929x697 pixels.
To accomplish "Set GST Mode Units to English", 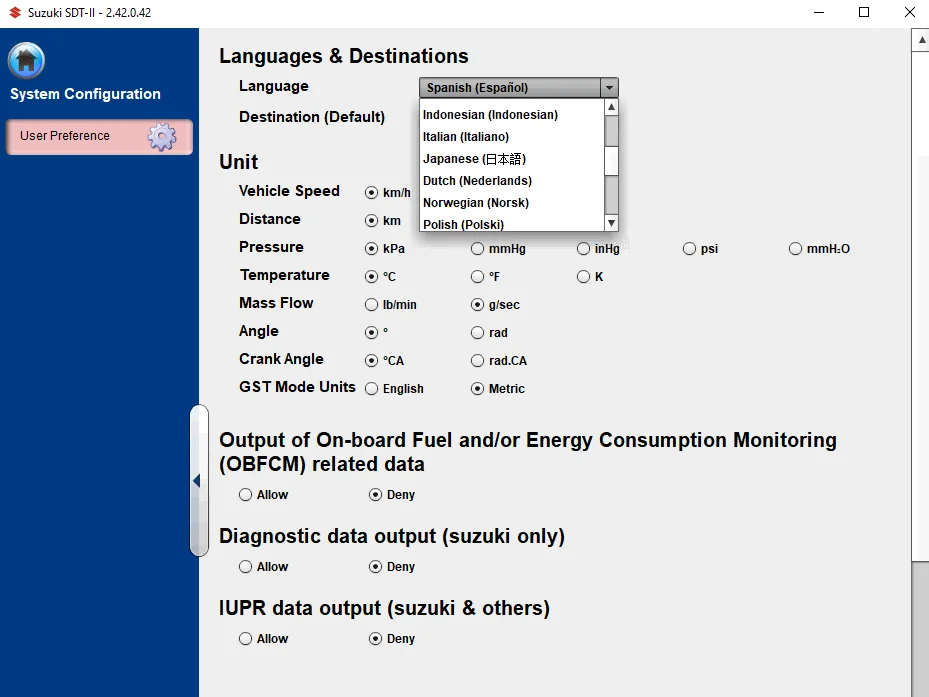I will (x=372, y=389).
